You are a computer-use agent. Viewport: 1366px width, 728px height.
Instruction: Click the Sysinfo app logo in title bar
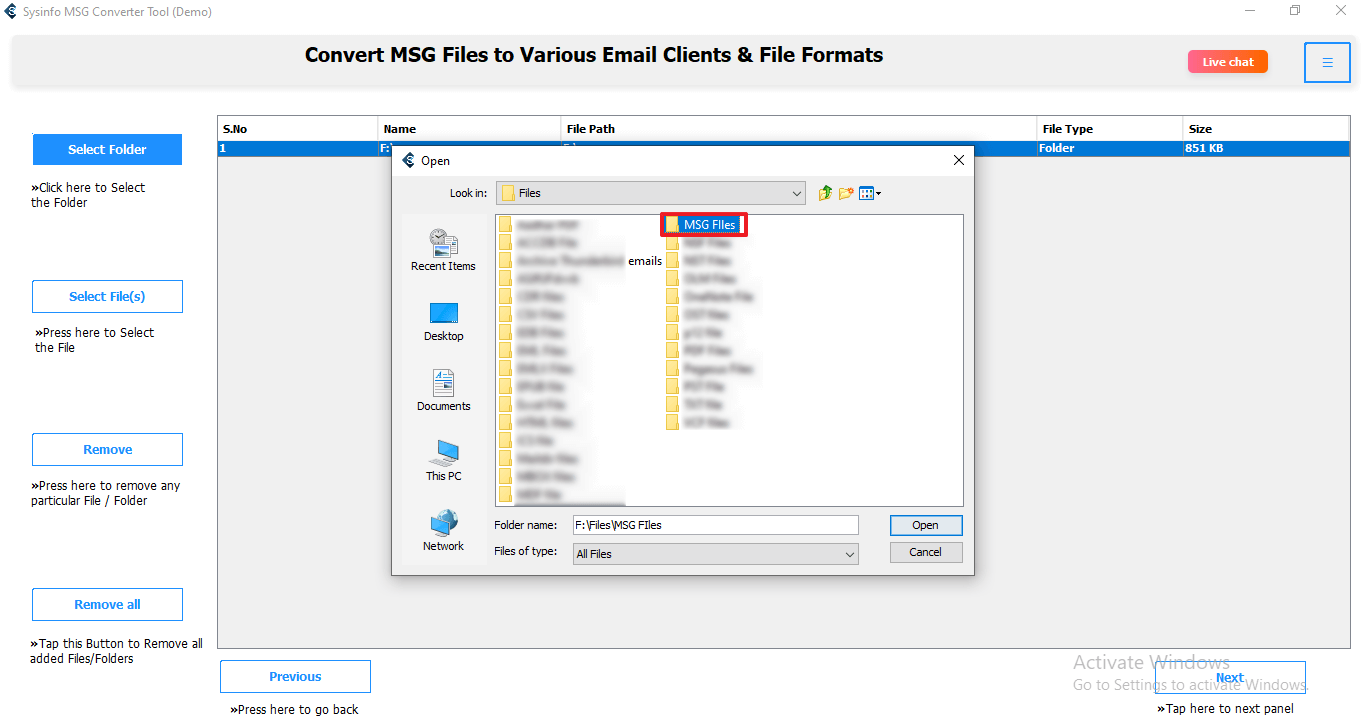point(11,12)
